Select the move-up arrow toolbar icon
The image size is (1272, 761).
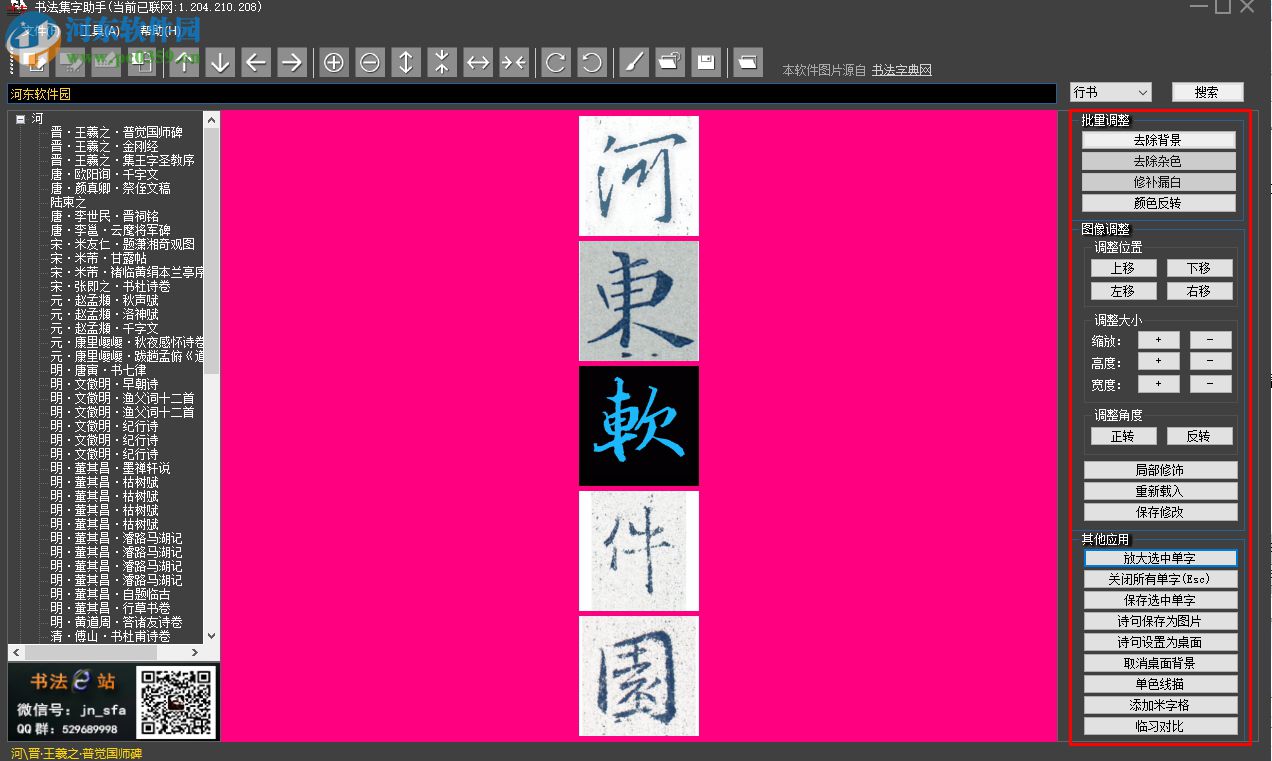point(184,62)
